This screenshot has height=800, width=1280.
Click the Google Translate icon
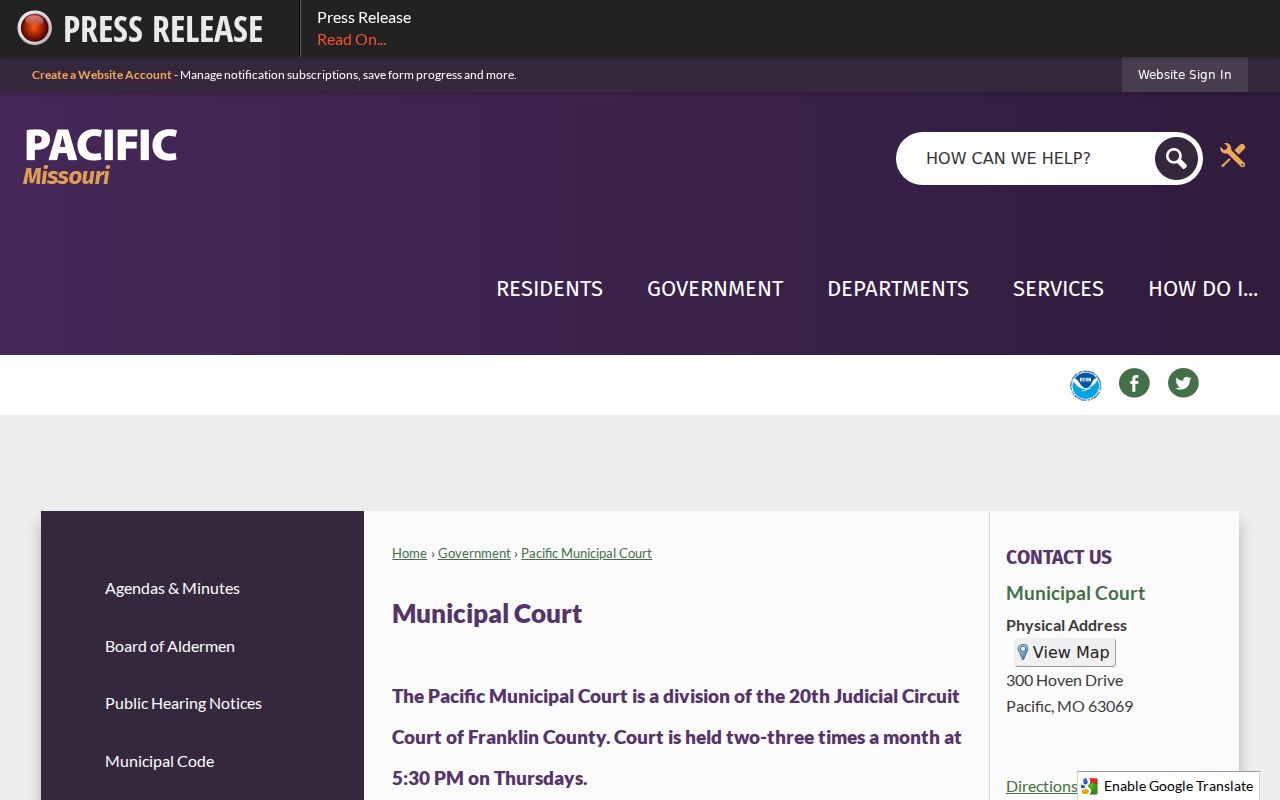[1090, 786]
